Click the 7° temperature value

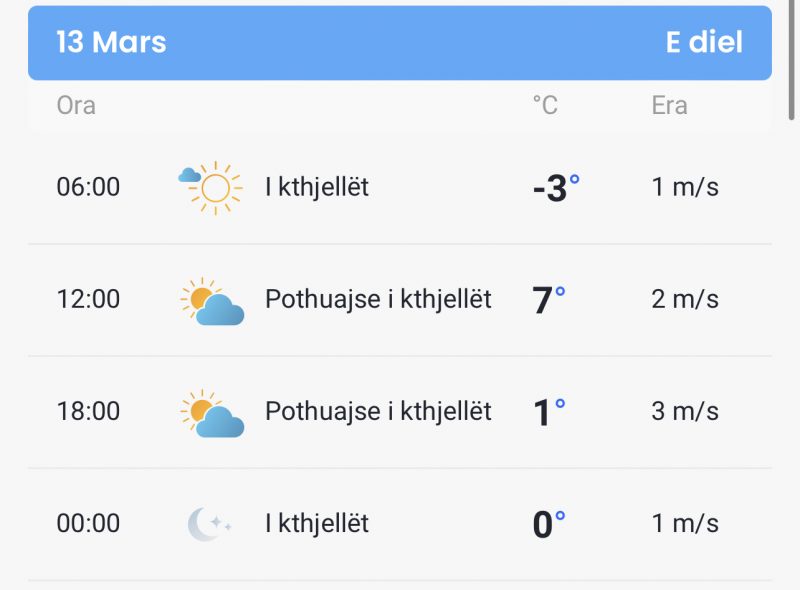click(x=548, y=300)
